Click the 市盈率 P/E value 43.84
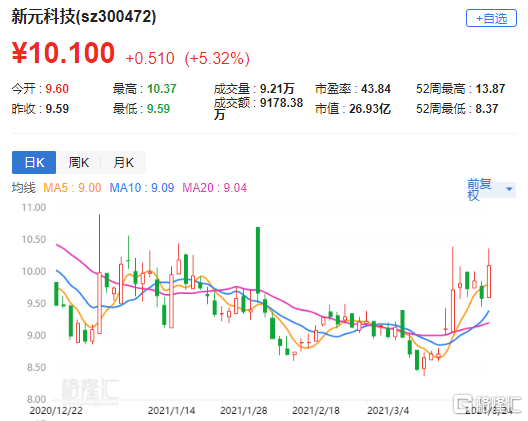The image size is (528, 421). tap(376, 89)
